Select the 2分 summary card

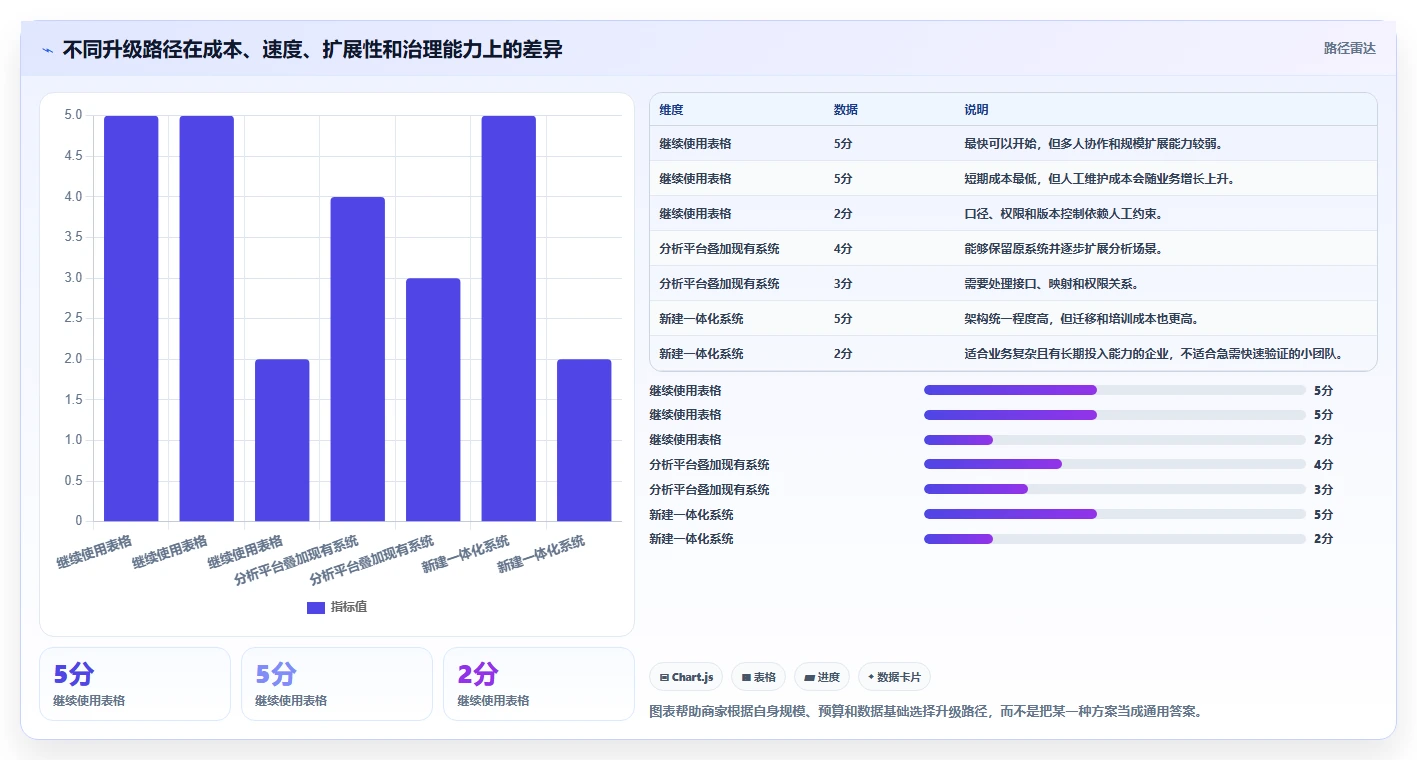click(x=539, y=684)
